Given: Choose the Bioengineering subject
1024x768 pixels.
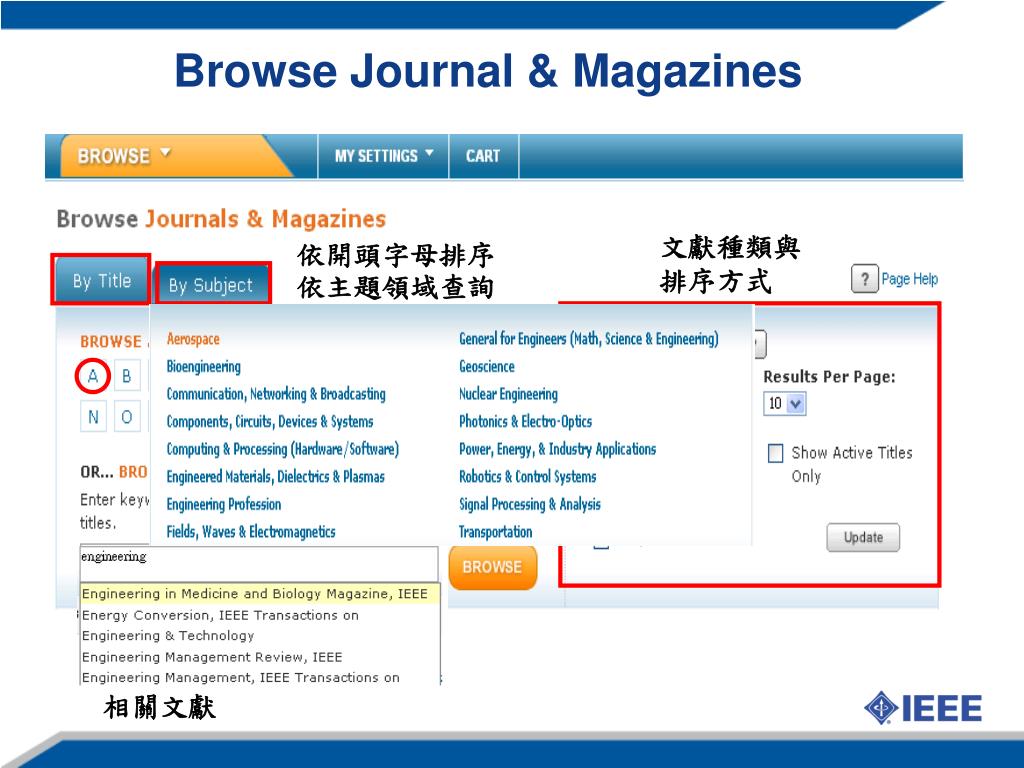Looking at the screenshot, I should point(204,366).
